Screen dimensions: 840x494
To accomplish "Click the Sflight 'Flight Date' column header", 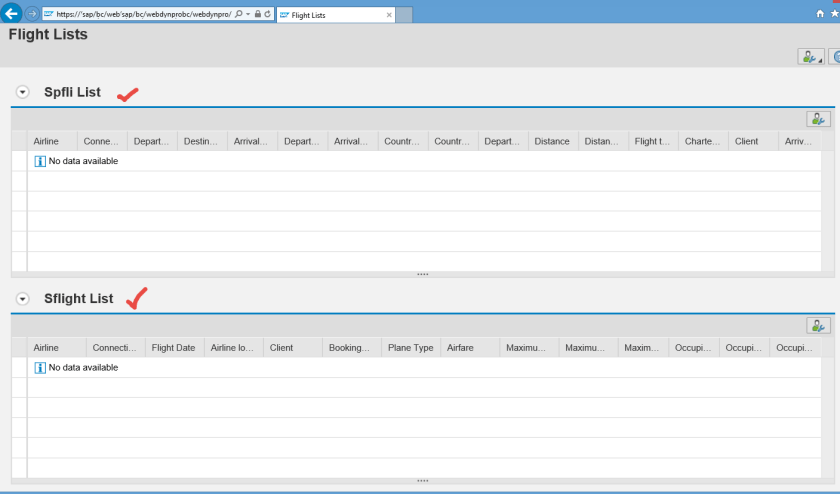I will pos(175,348).
